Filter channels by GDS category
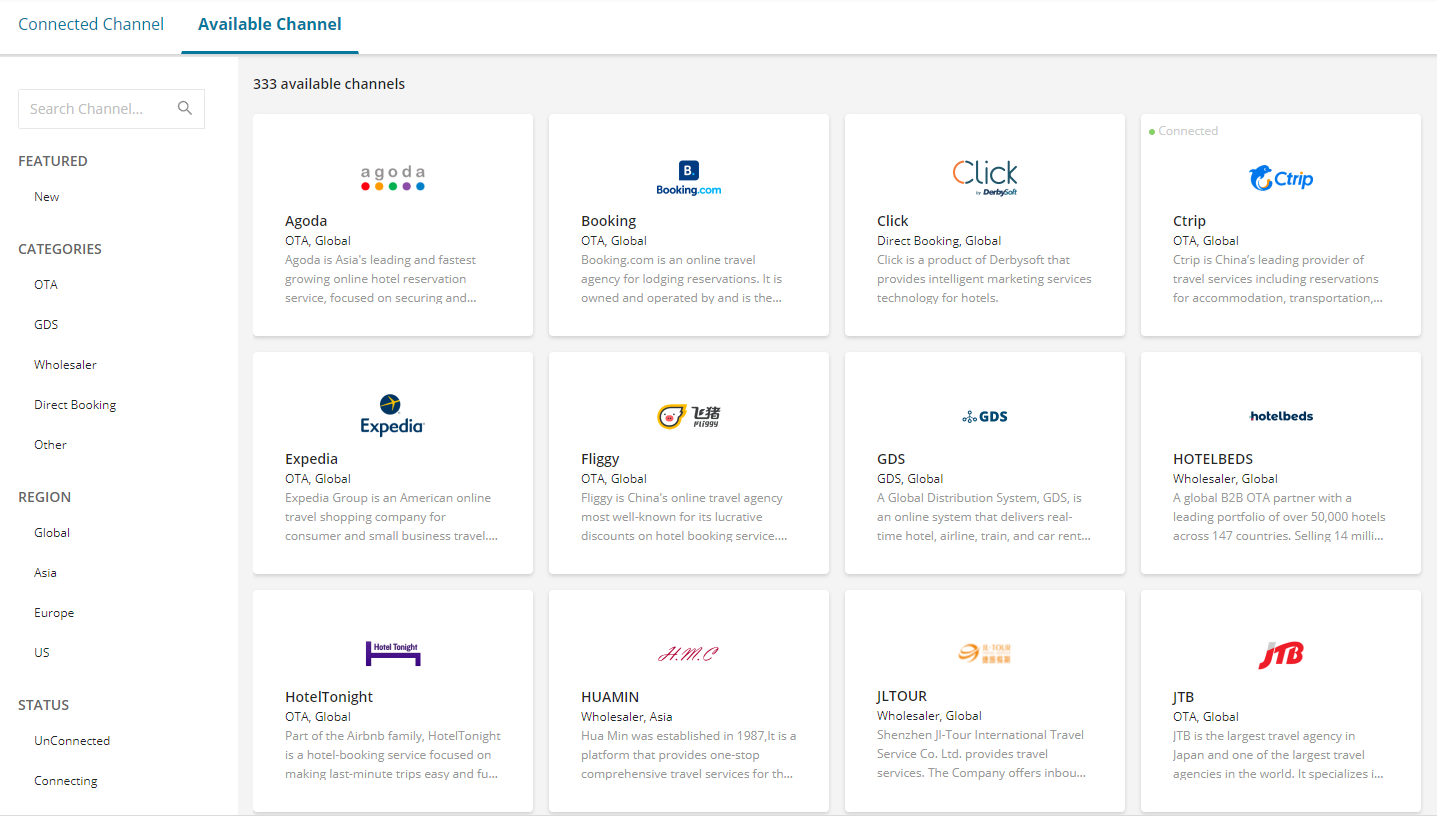This screenshot has height=818, width=1437. coord(46,325)
